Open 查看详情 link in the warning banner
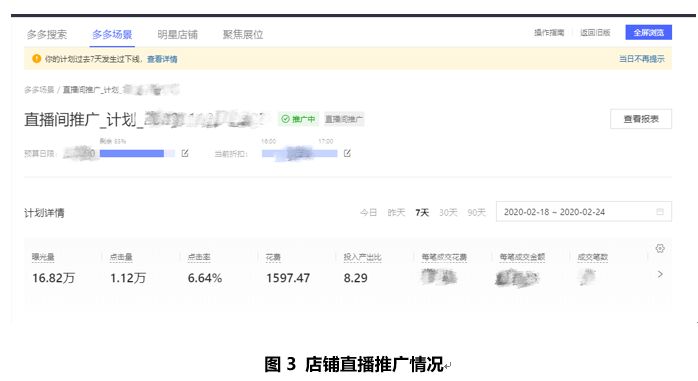This screenshot has width=698, height=381. coord(162,59)
